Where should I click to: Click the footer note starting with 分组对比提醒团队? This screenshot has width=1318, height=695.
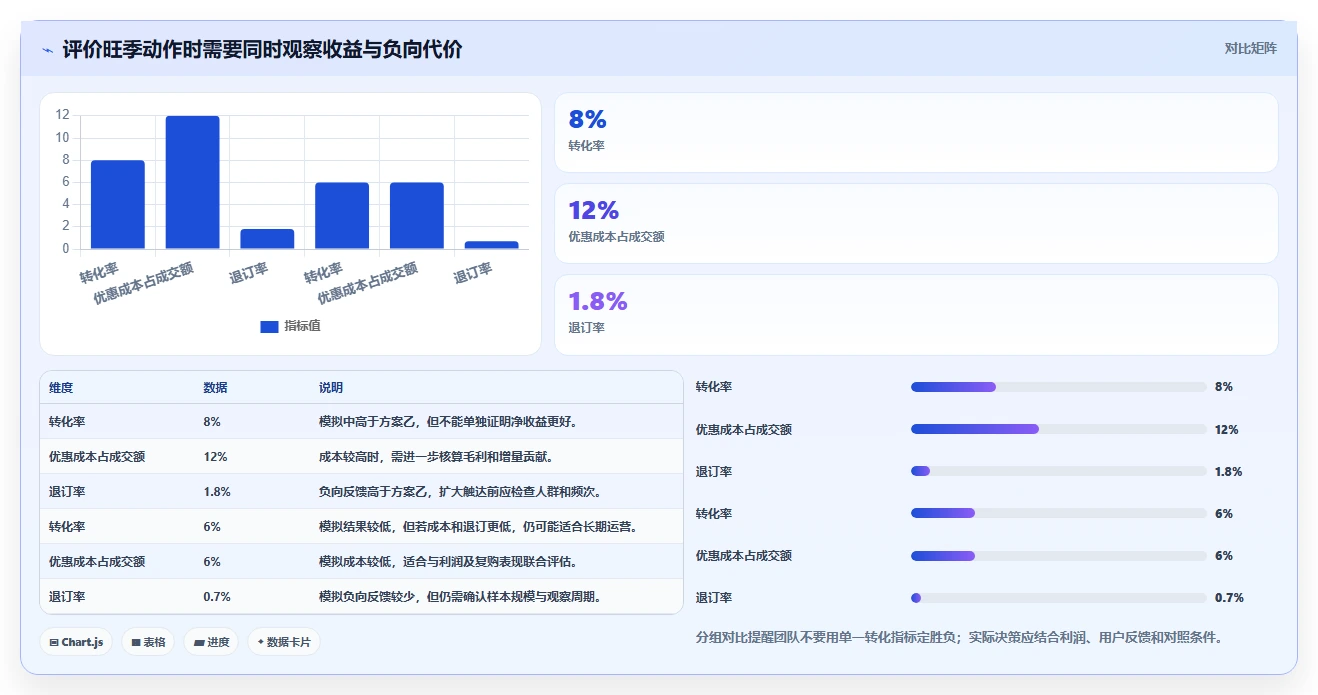[x=959, y=637]
